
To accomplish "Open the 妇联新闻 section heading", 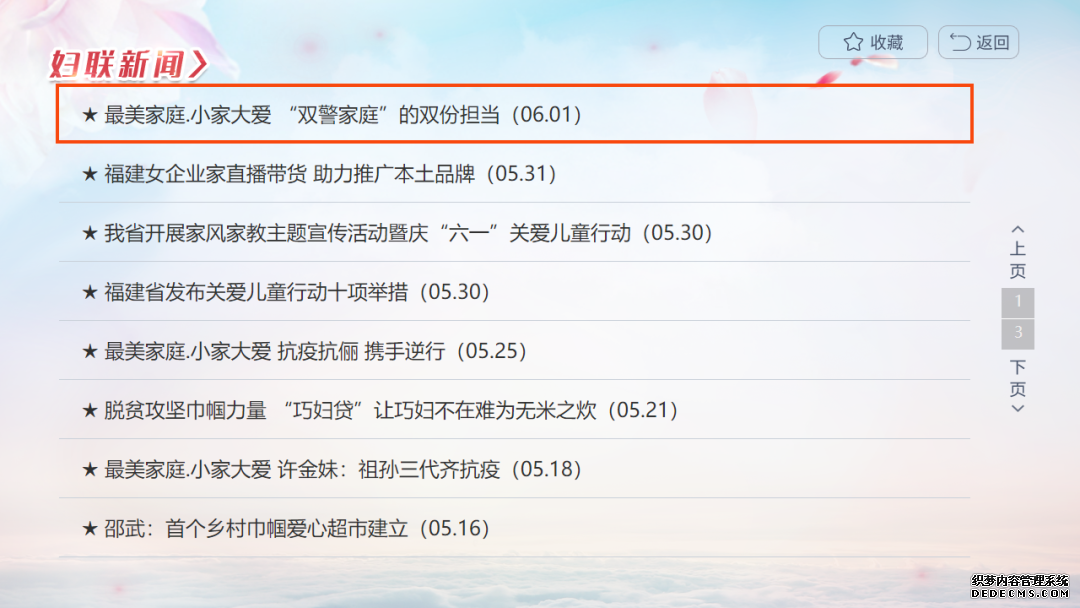I will coord(117,64).
